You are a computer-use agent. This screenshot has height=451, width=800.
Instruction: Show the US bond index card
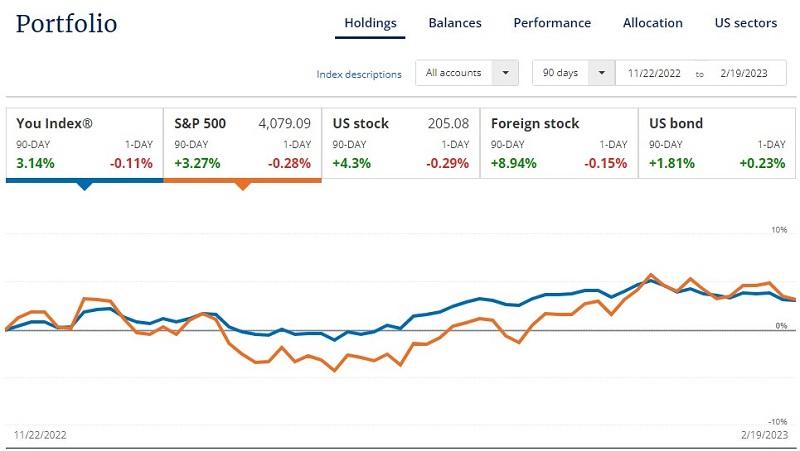[717, 143]
